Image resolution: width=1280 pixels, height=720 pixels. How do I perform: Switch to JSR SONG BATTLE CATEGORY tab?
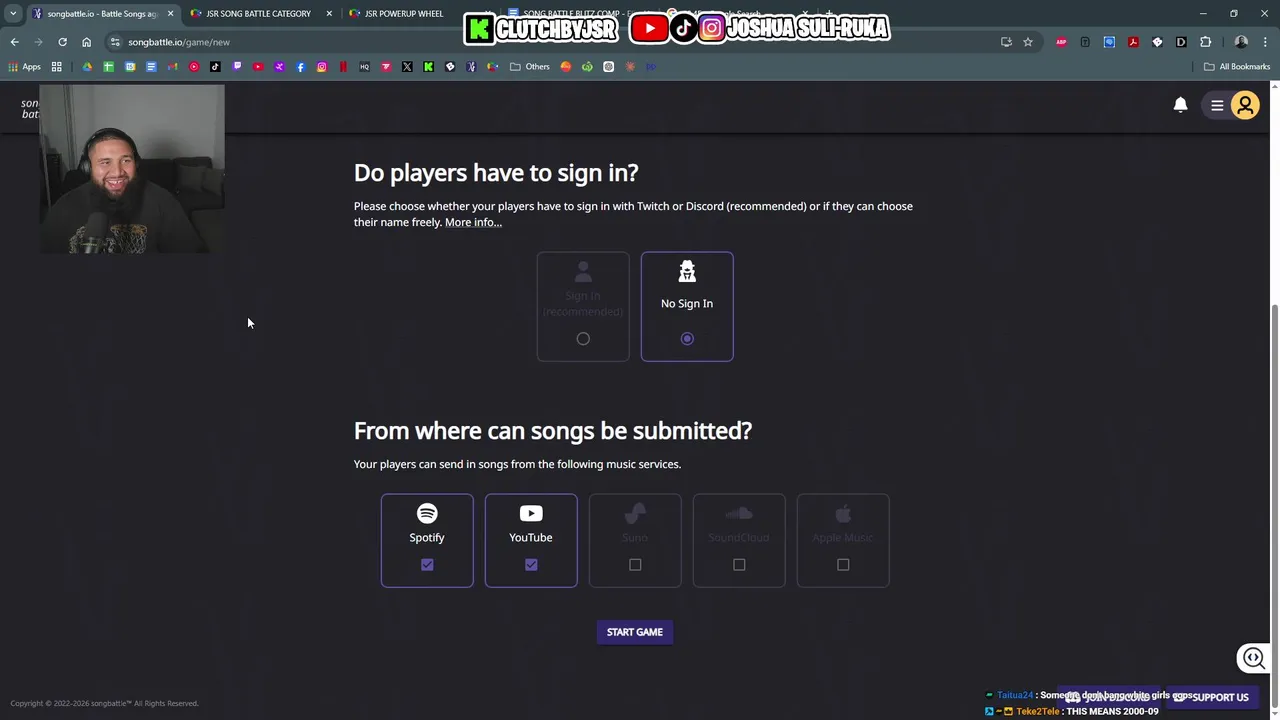(258, 14)
